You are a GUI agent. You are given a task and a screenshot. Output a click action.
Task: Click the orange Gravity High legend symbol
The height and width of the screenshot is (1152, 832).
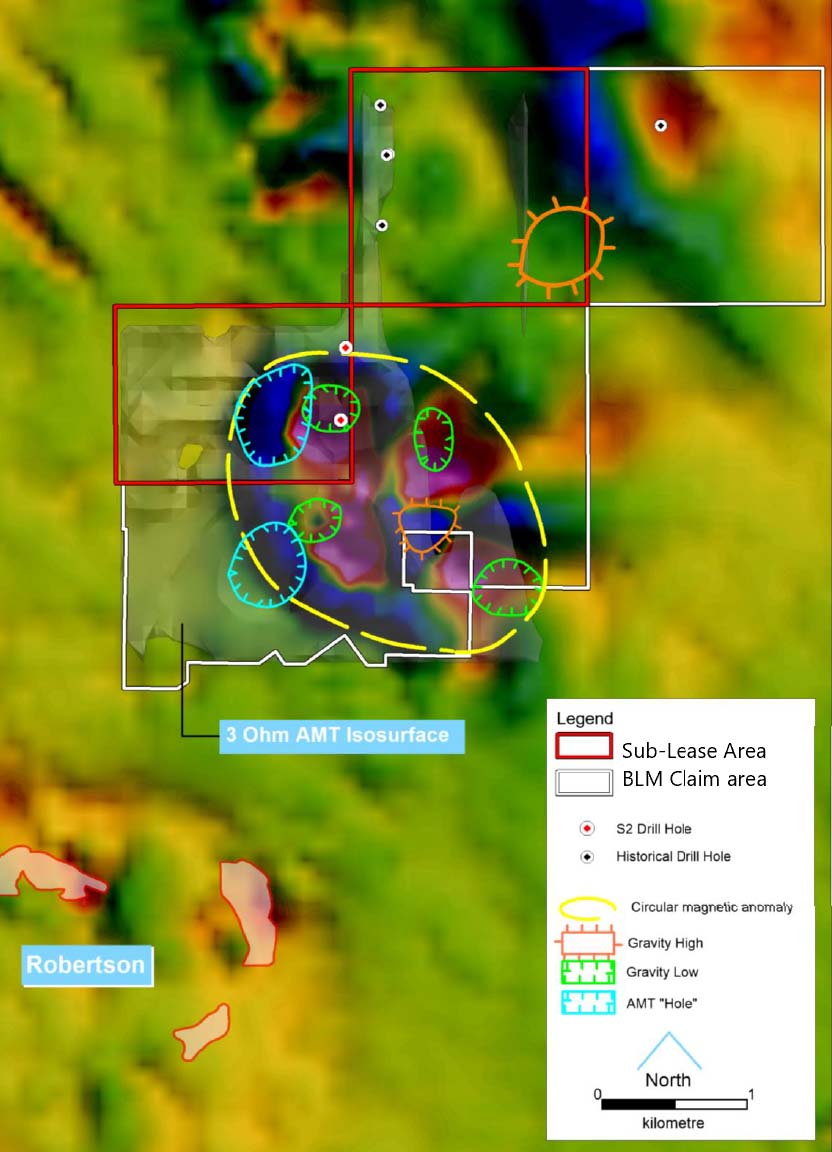(x=588, y=943)
